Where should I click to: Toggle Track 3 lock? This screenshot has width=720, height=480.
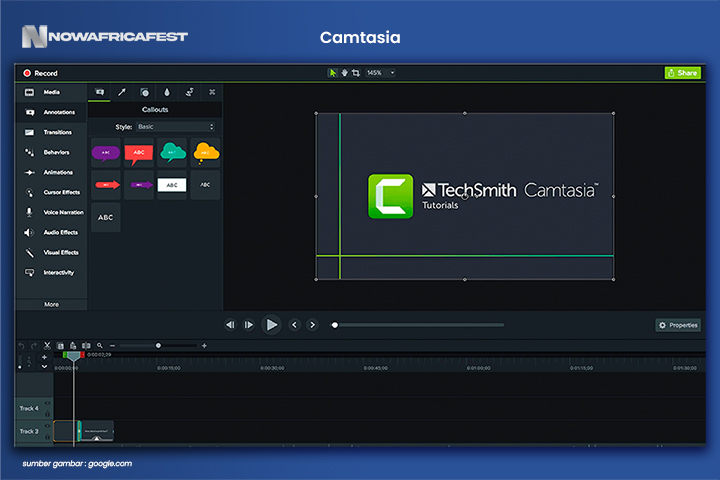47,437
